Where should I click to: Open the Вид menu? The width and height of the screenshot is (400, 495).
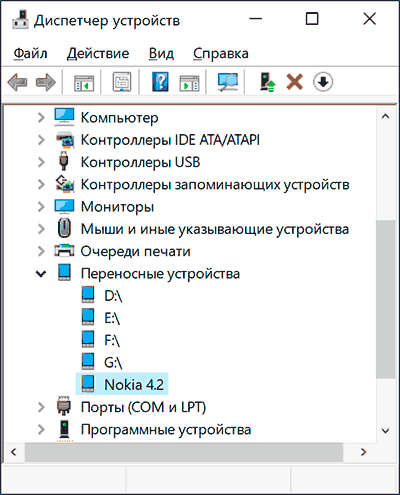pos(161,53)
